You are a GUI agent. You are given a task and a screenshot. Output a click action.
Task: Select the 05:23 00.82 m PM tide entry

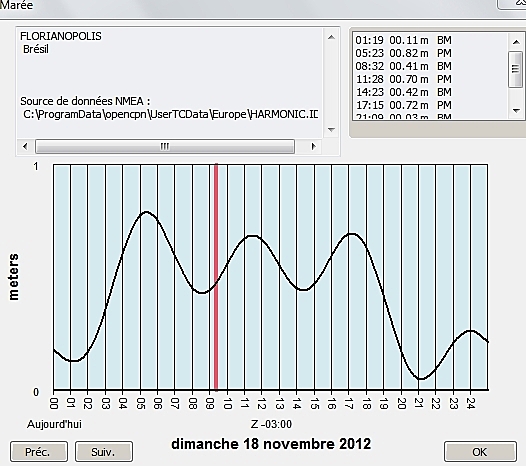tap(404, 53)
